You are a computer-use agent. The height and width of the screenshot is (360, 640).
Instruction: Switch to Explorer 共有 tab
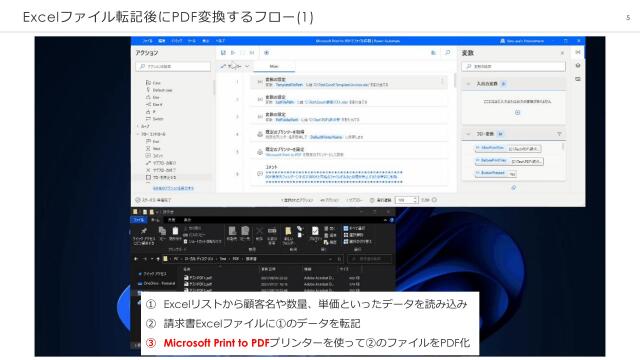(171, 220)
